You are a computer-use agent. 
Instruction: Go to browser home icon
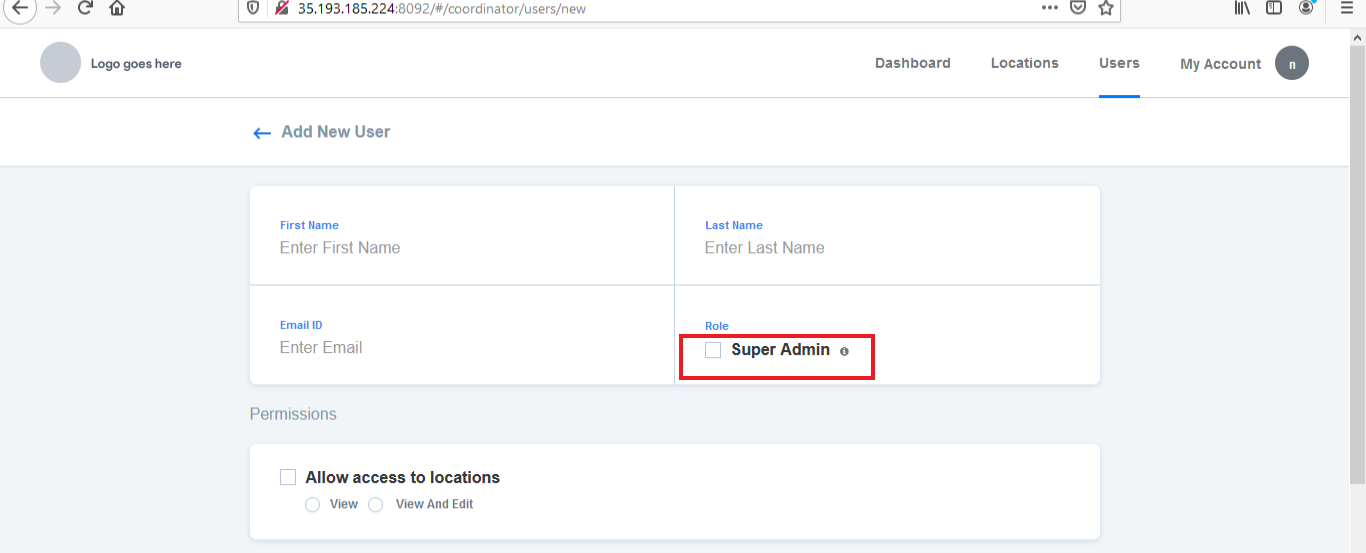[x=117, y=8]
